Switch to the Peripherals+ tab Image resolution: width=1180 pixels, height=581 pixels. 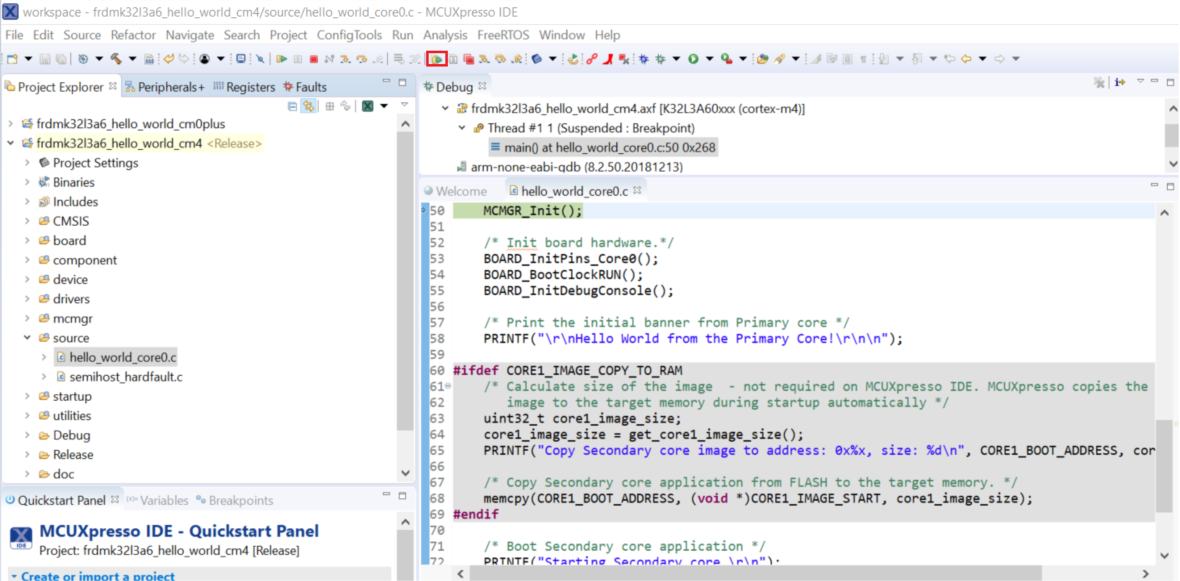(164, 87)
